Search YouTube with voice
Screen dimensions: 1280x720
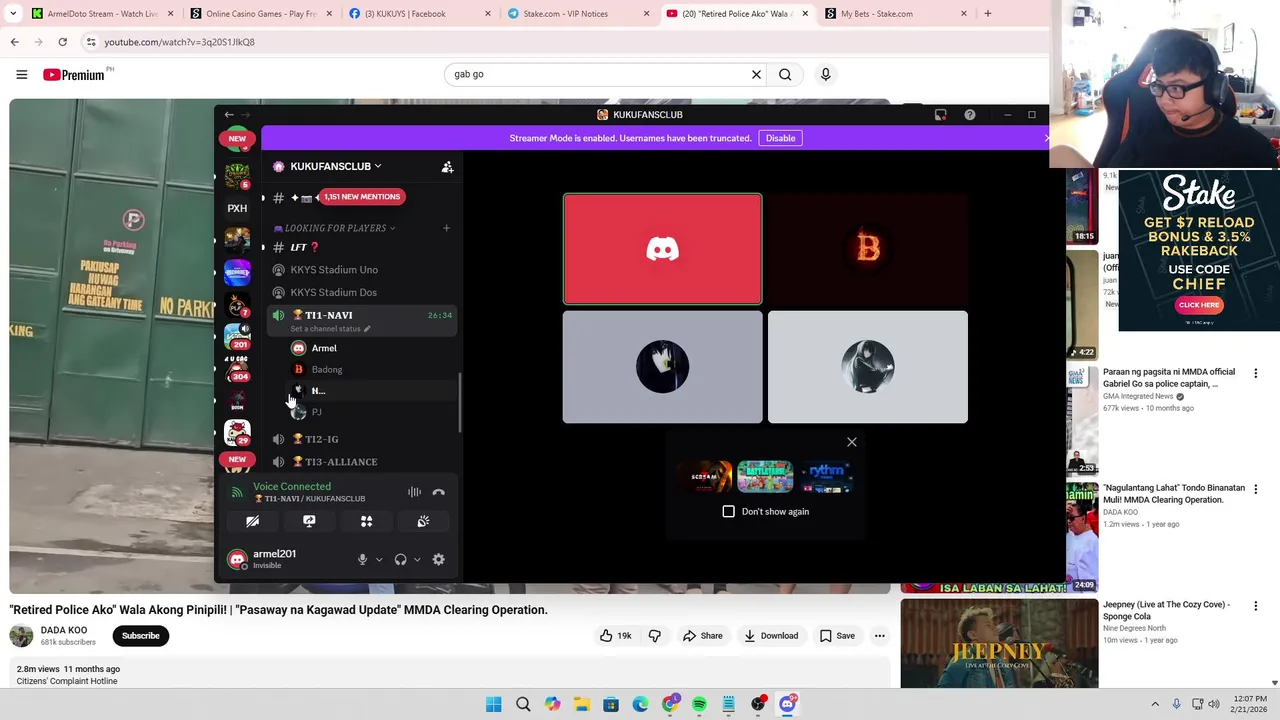(x=825, y=74)
